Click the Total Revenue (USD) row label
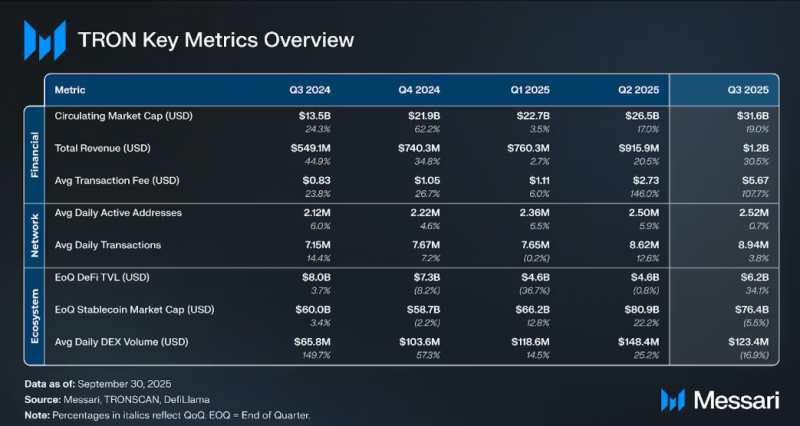This screenshot has width=800, height=426. coord(101,148)
